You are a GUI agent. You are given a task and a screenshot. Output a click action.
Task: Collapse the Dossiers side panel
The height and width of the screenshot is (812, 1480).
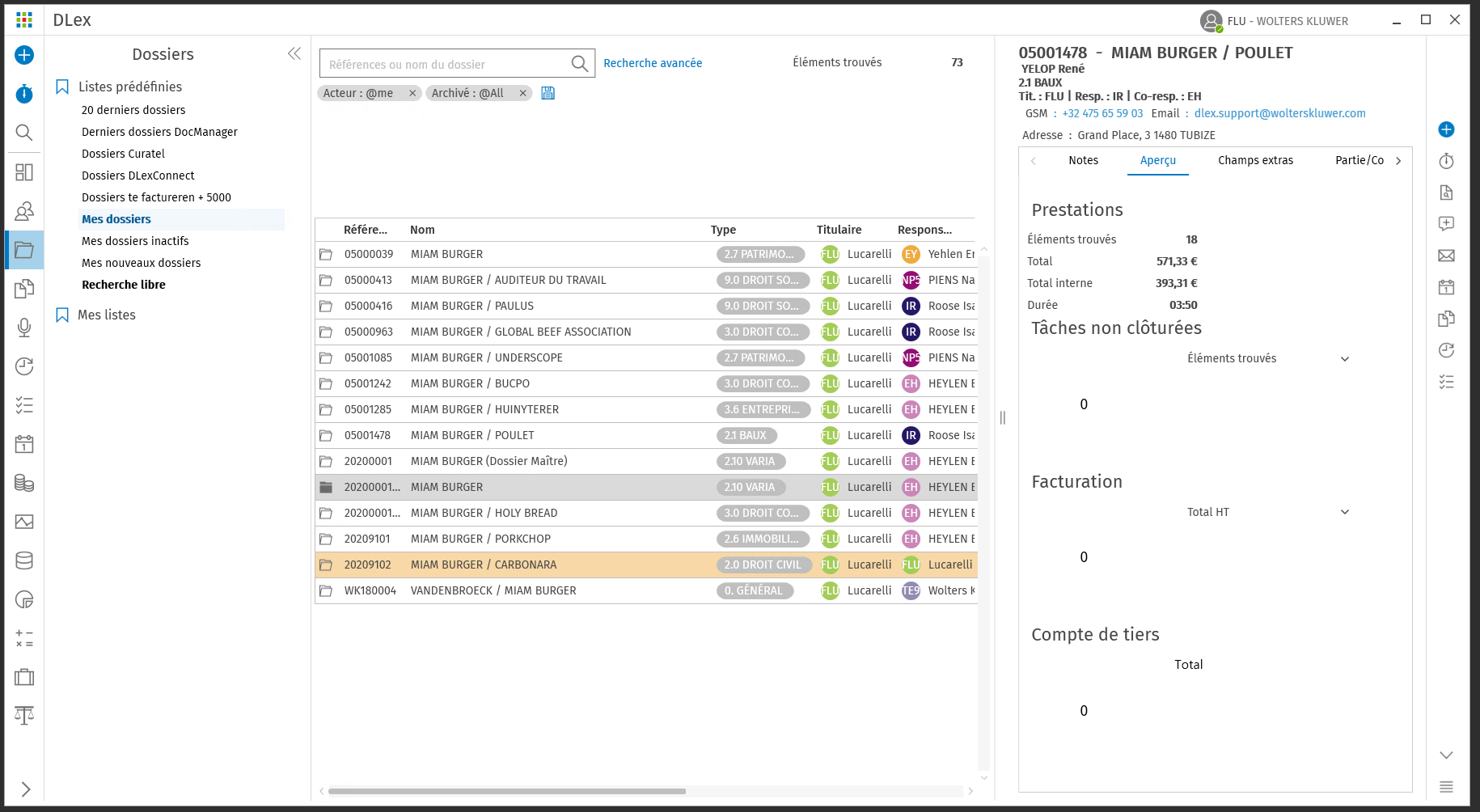click(x=294, y=53)
